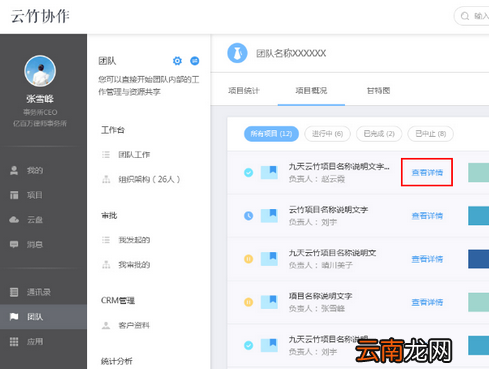Click the hierarchy icon beside 我审批的
The image size is (489, 379).
point(106,265)
